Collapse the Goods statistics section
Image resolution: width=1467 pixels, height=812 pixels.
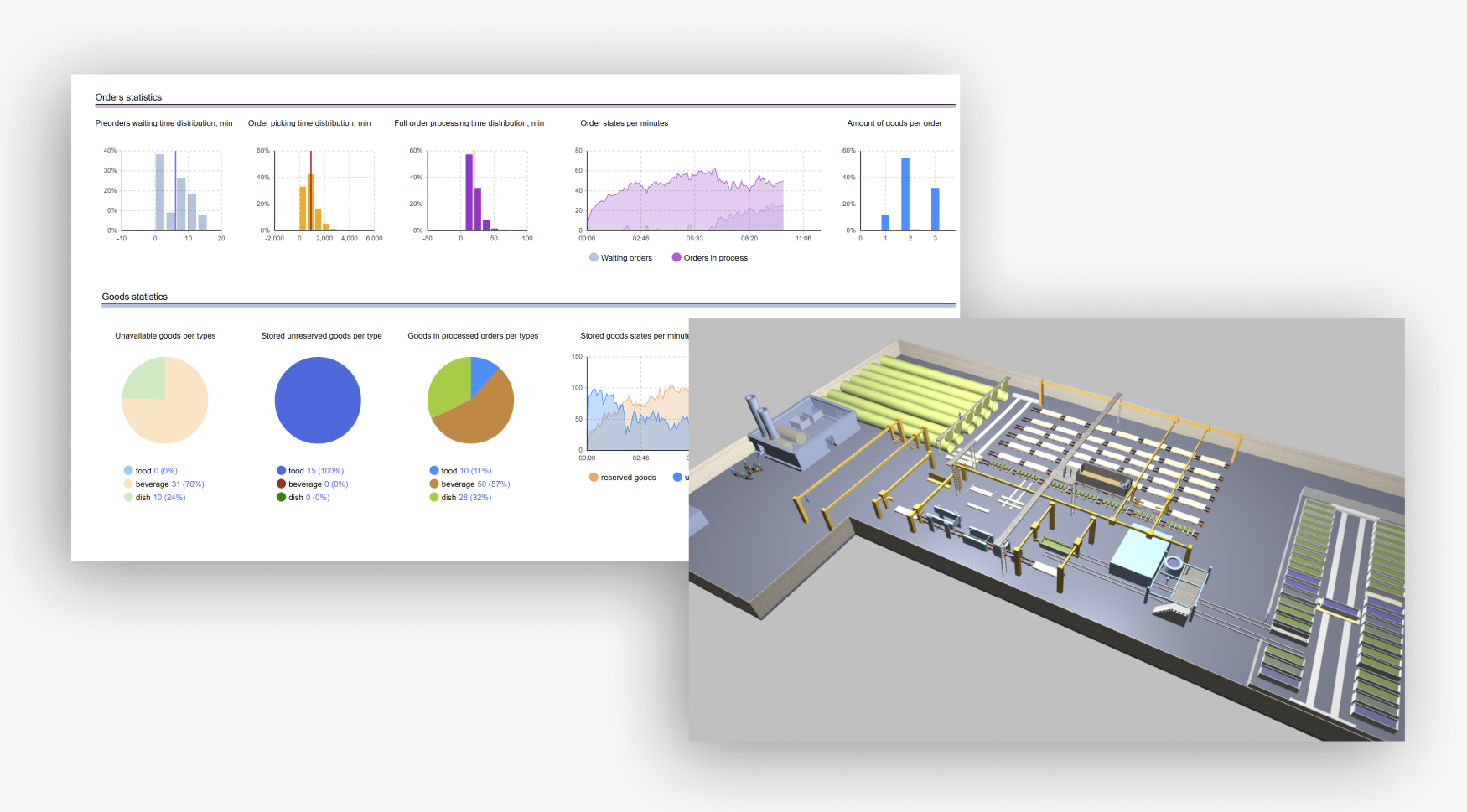click(x=133, y=297)
